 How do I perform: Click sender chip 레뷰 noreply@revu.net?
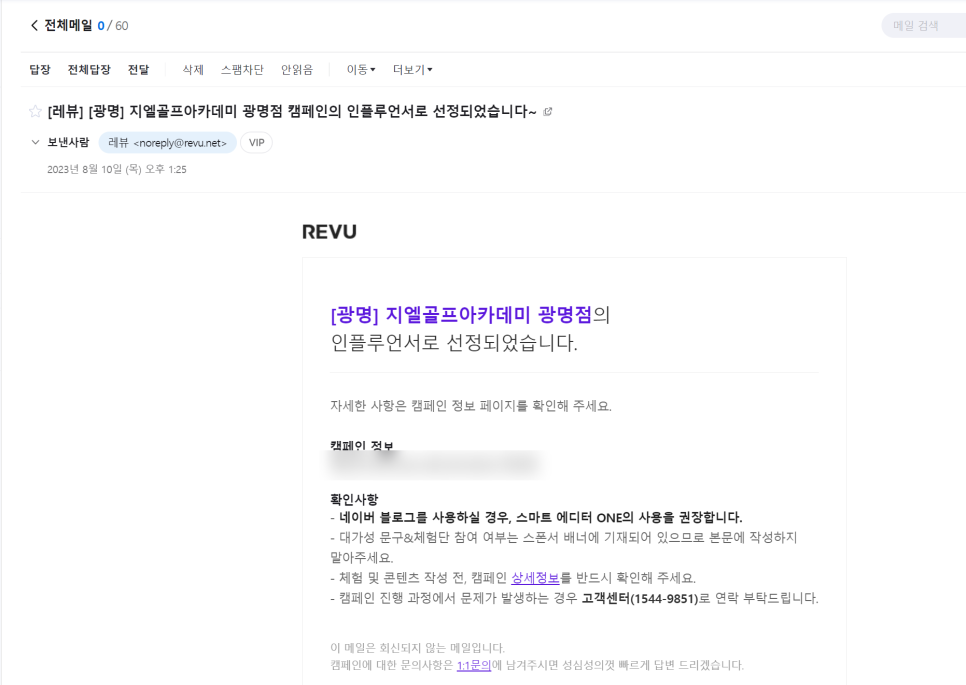tap(168, 142)
